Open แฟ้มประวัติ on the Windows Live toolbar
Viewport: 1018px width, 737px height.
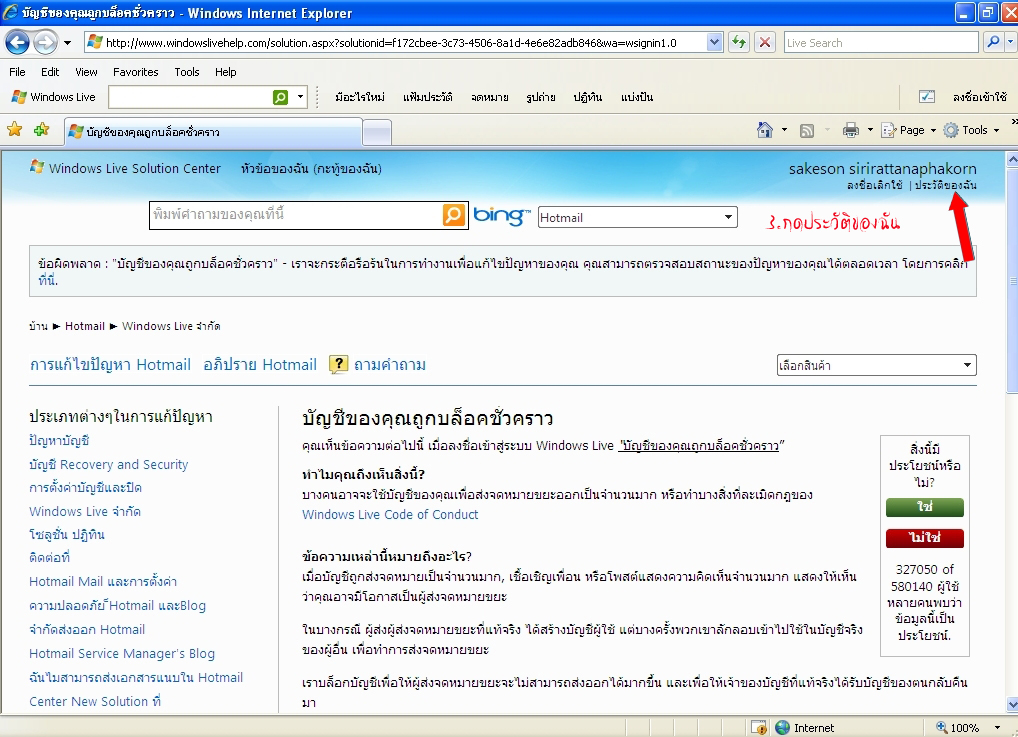(428, 97)
